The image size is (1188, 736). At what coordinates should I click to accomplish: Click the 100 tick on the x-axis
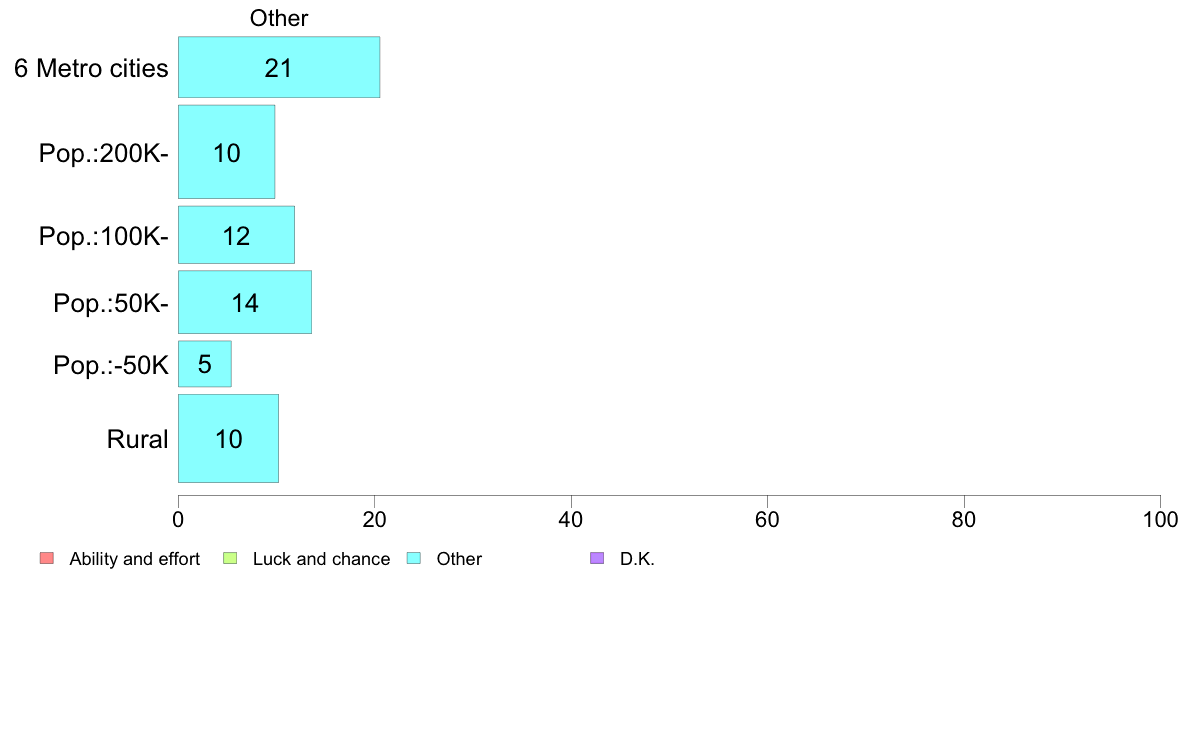pyautogui.click(x=1160, y=519)
